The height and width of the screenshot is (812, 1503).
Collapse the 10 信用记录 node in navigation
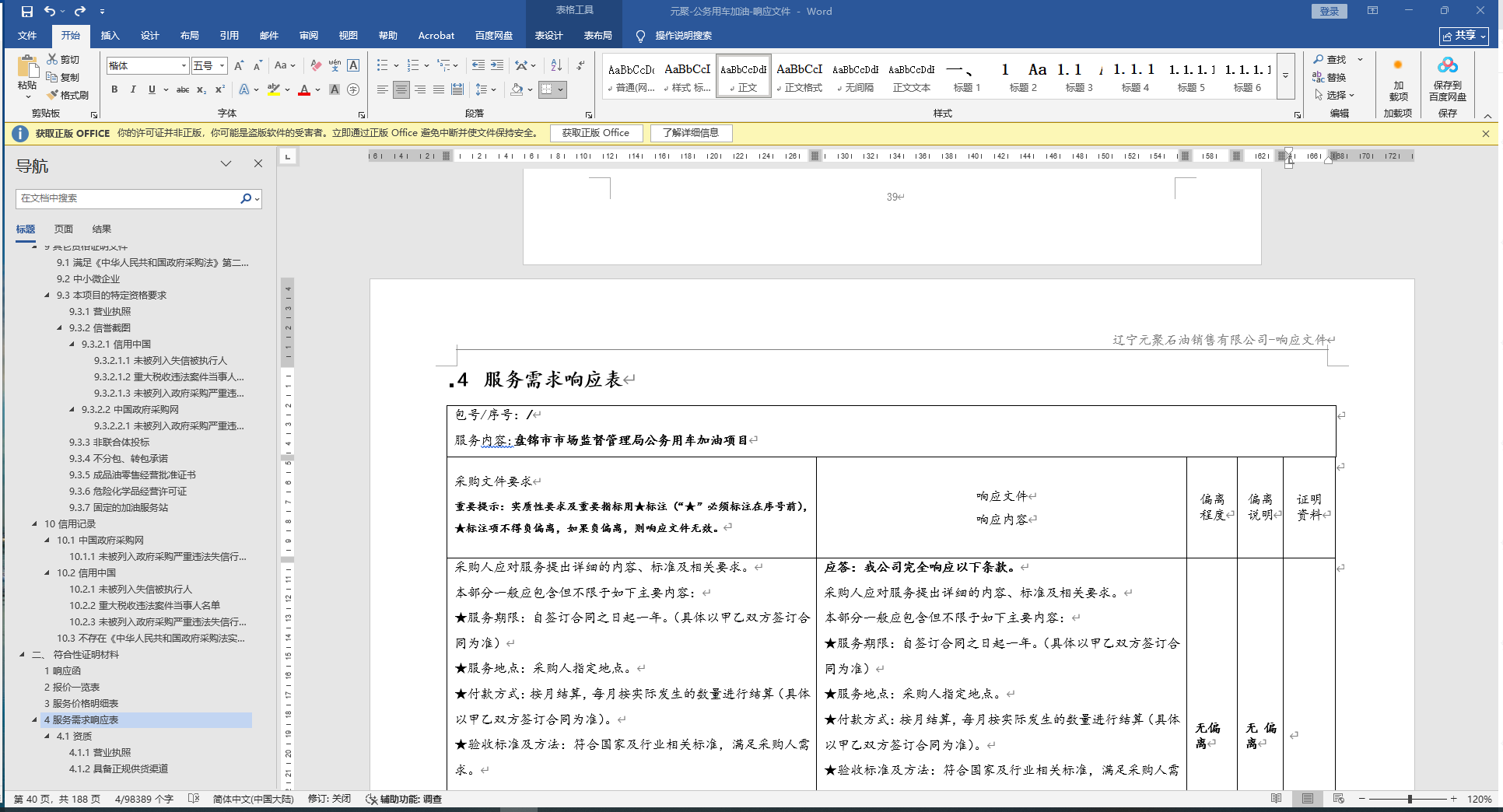(35, 523)
